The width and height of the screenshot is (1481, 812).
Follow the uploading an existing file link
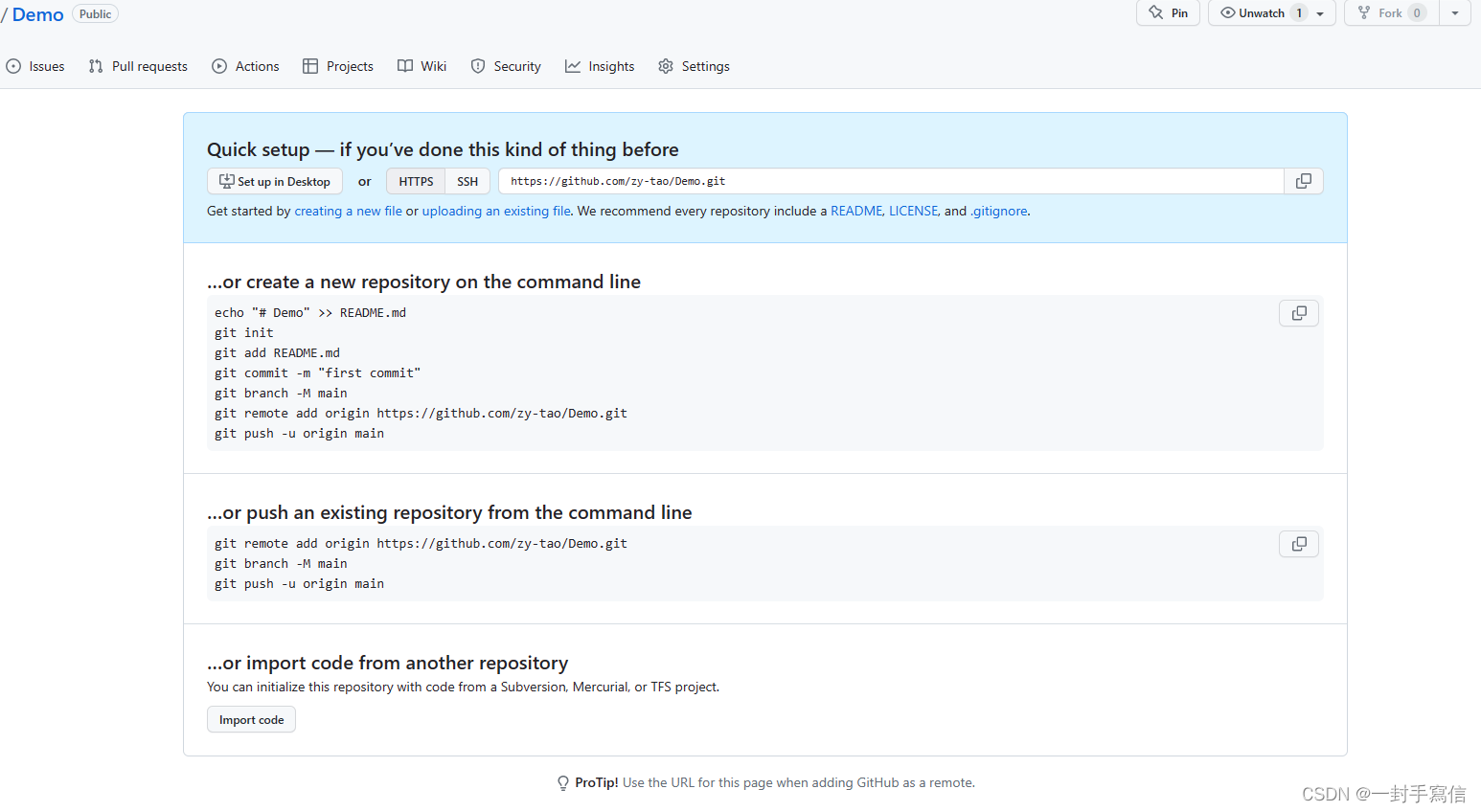[496, 211]
